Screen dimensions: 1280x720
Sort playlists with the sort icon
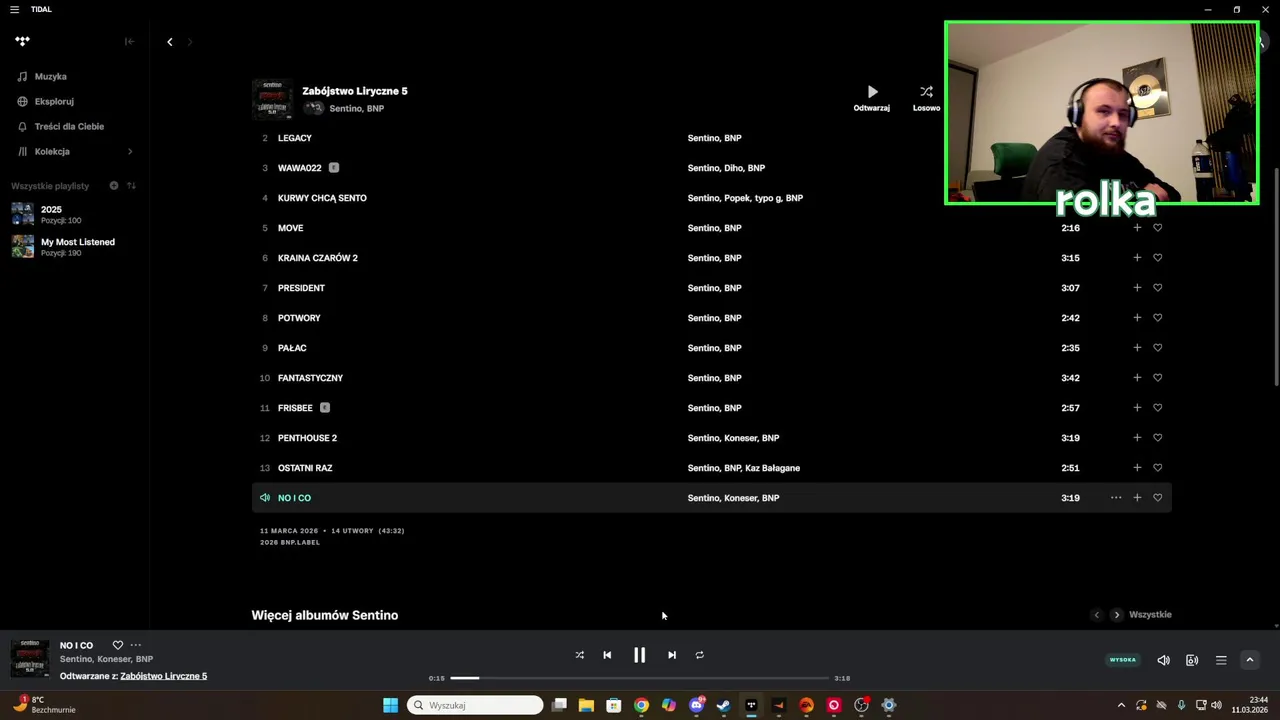[131, 185]
